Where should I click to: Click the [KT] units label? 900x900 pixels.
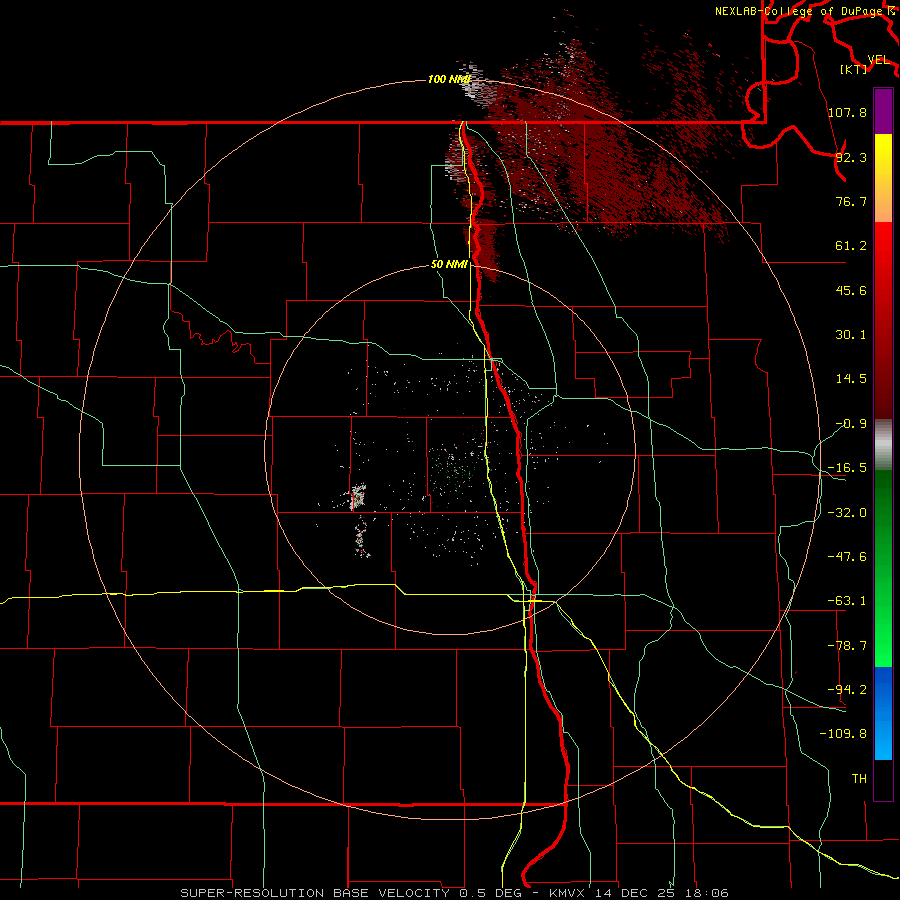pos(854,69)
